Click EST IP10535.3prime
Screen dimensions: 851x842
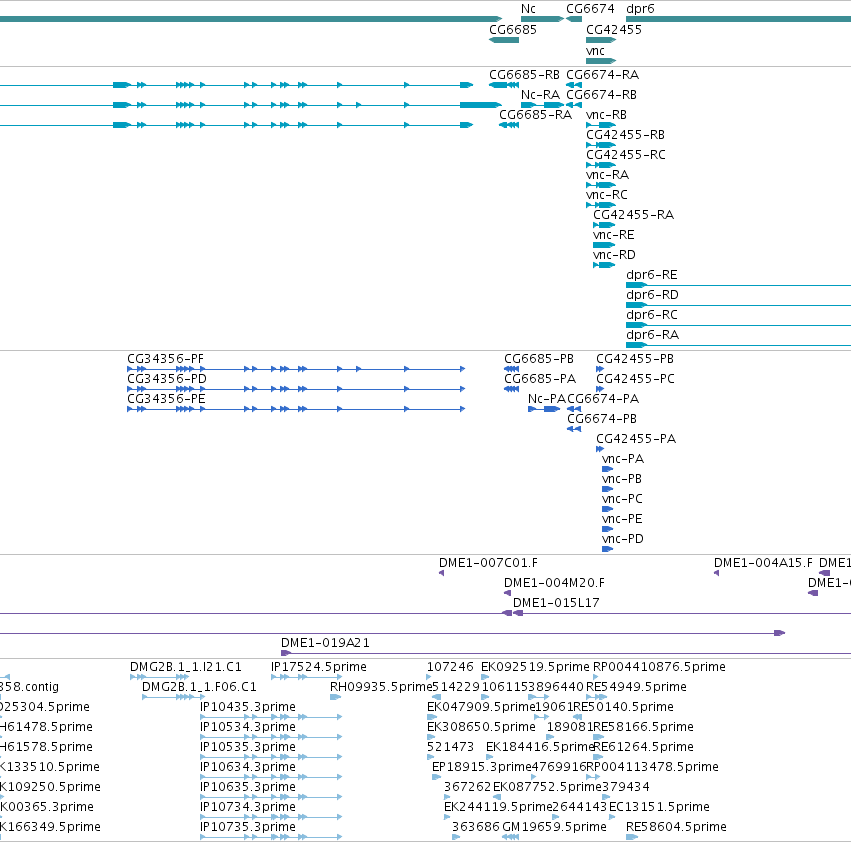point(247,747)
